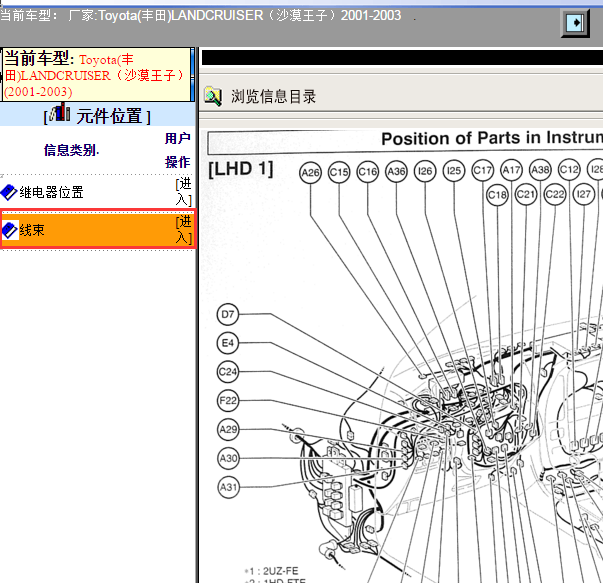Click the connector label F22 in diagram

(x=228, y=401)
